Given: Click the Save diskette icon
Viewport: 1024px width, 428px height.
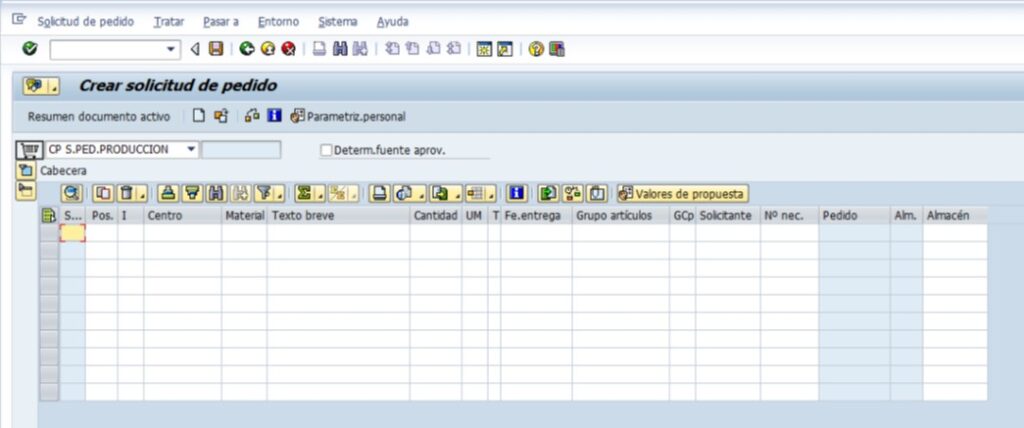Looking at the screenshot, I should point(216,49).
